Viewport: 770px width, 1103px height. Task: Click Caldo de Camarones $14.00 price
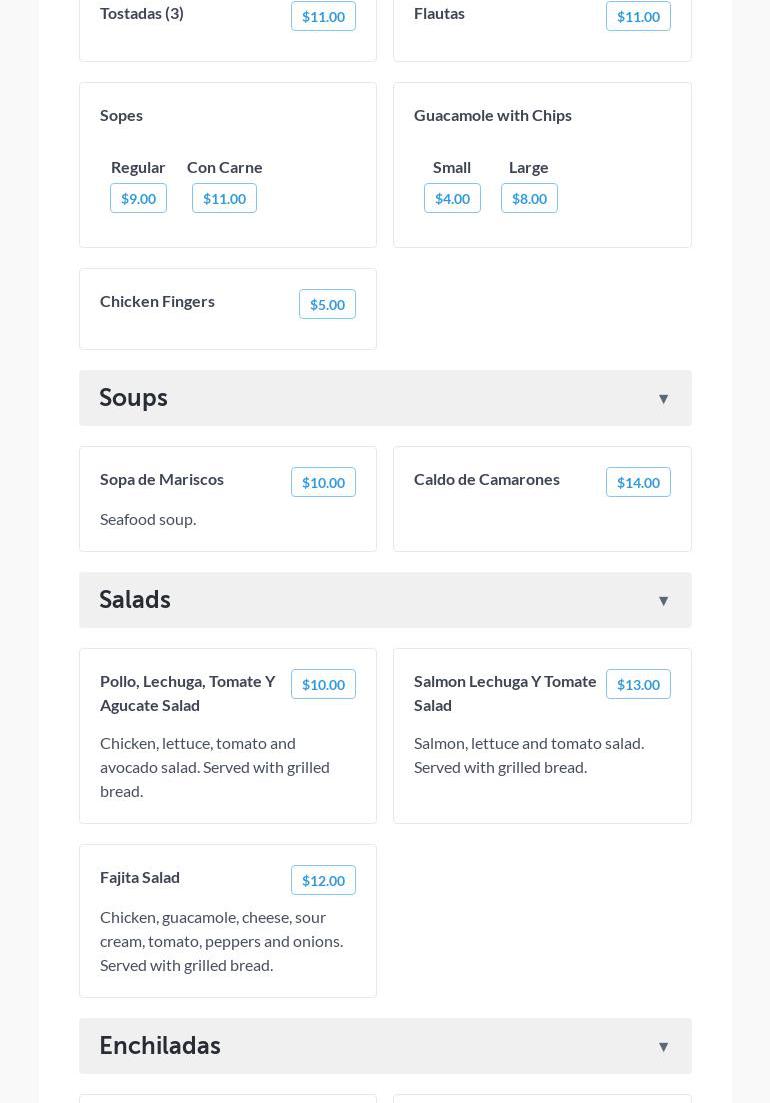click(x=638, y=483)
